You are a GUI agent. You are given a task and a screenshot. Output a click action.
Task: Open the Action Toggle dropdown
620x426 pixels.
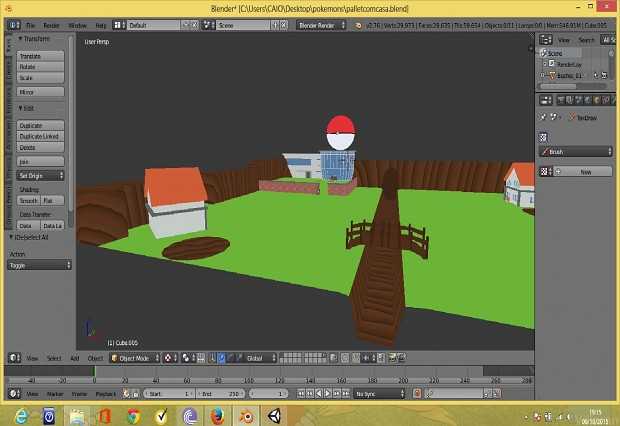pyautogui.click(x=40, y=265)
